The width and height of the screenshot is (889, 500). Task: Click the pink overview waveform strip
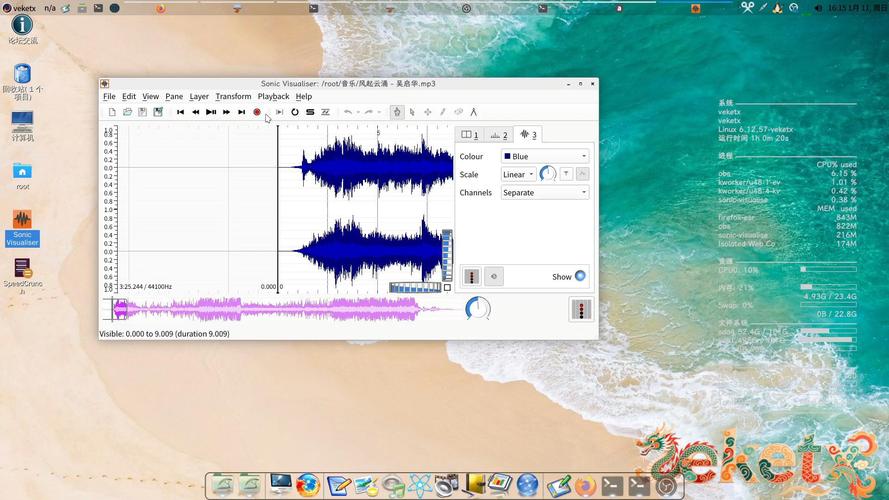[x=281, y=310]
